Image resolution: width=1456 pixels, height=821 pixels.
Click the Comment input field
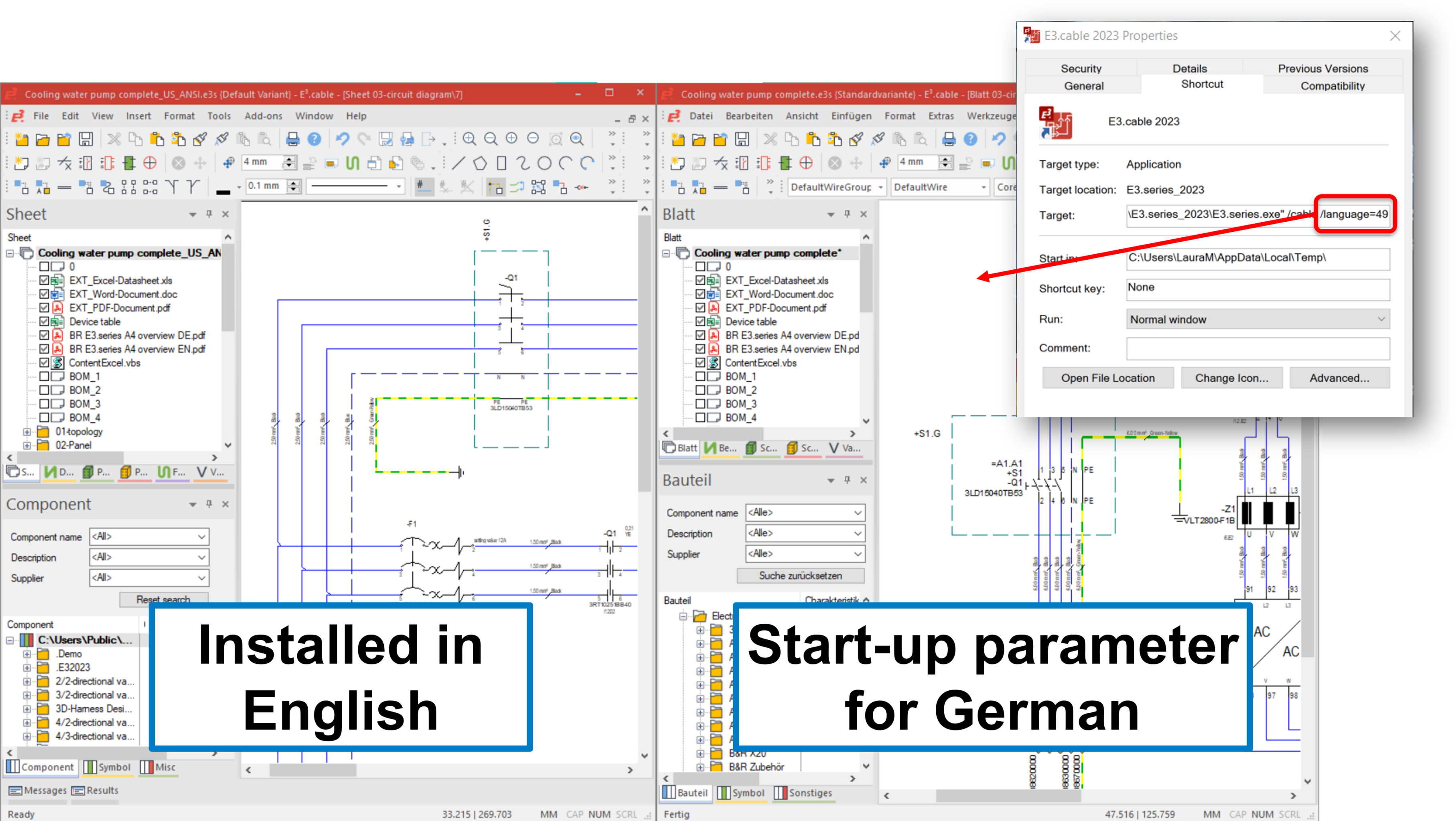click(1257, 349)
